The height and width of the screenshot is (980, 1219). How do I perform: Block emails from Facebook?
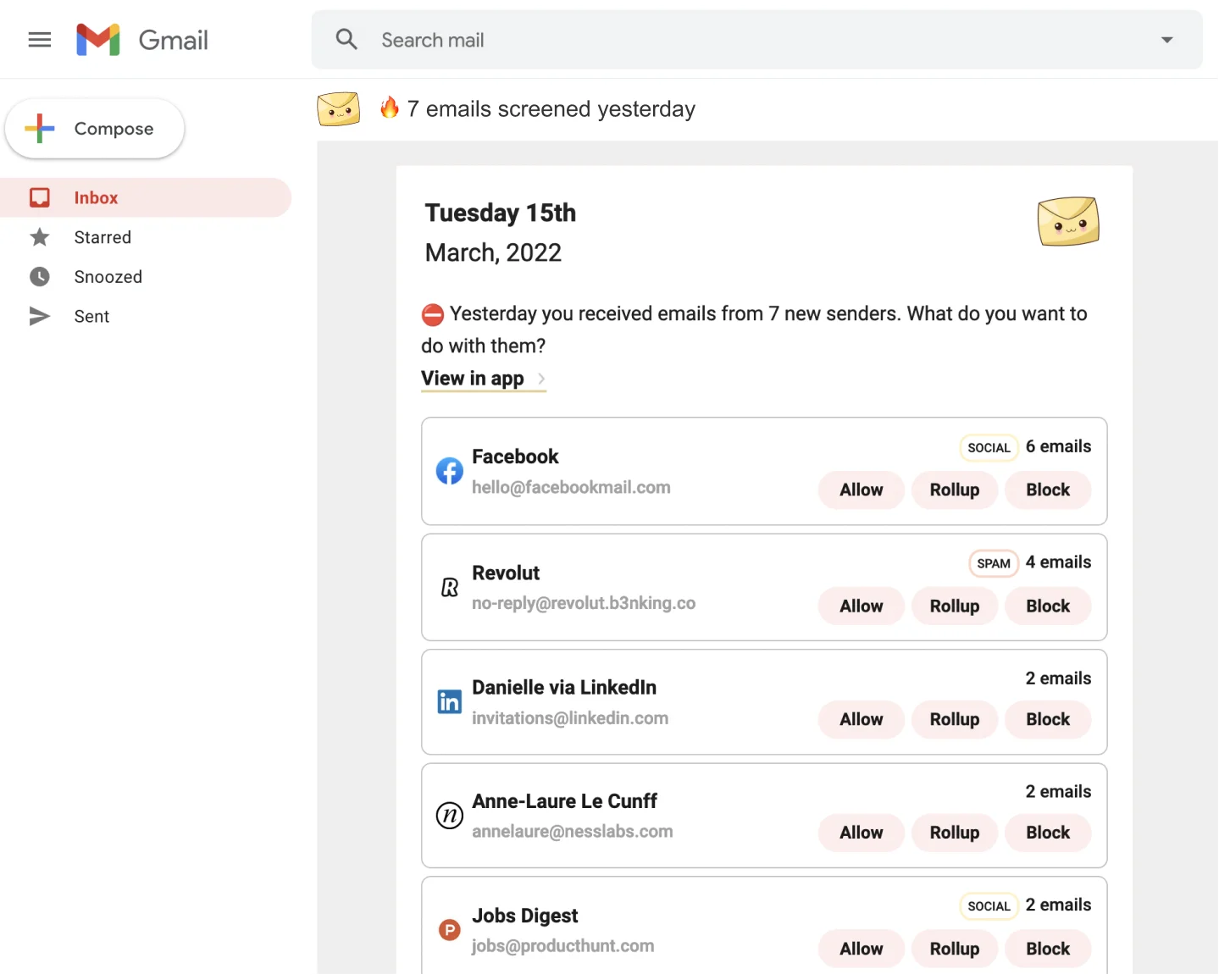[x=1048, y=490]
